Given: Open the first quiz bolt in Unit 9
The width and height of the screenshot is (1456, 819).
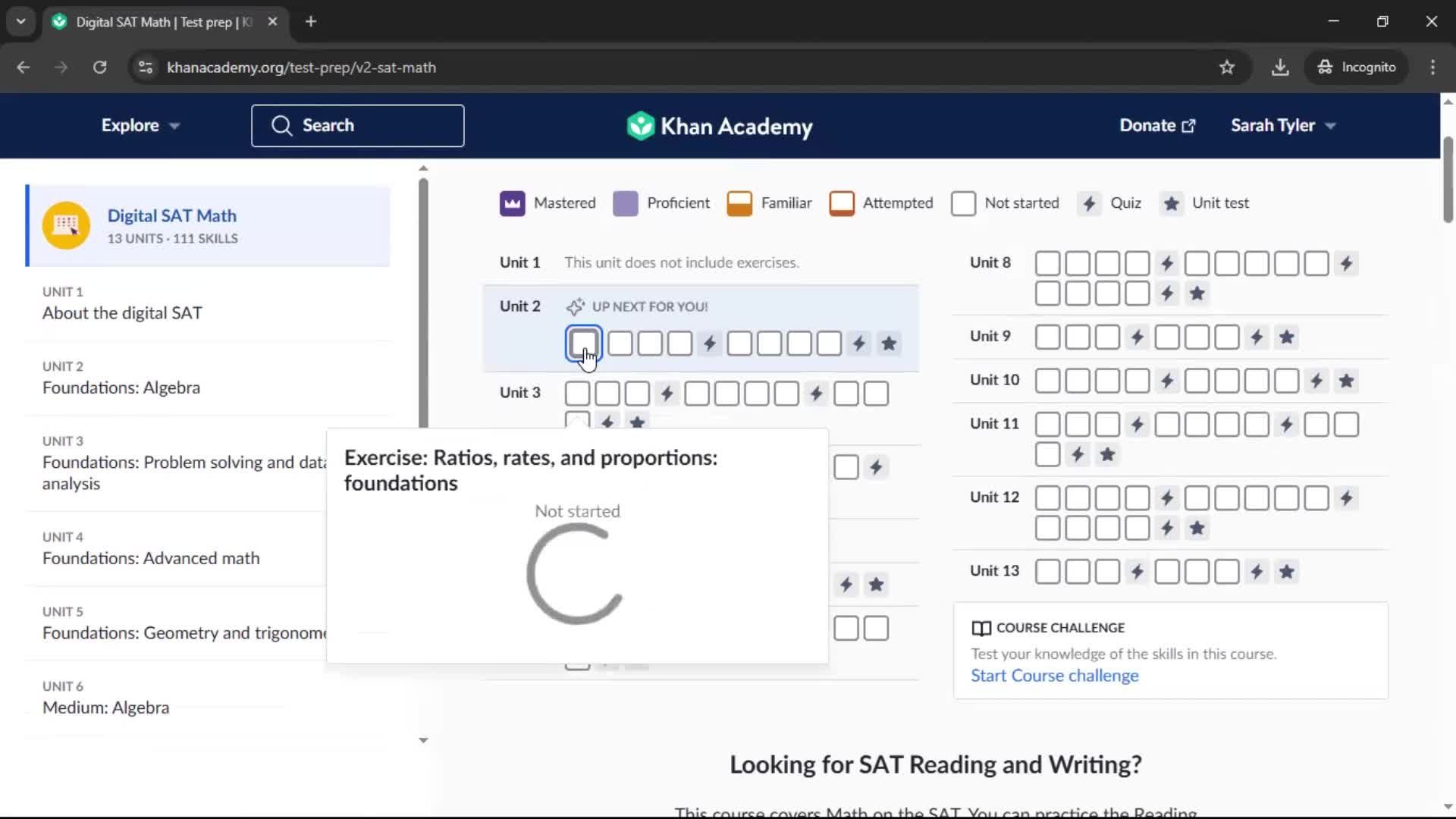Looking at the screenshot, I should [1137, 337].
